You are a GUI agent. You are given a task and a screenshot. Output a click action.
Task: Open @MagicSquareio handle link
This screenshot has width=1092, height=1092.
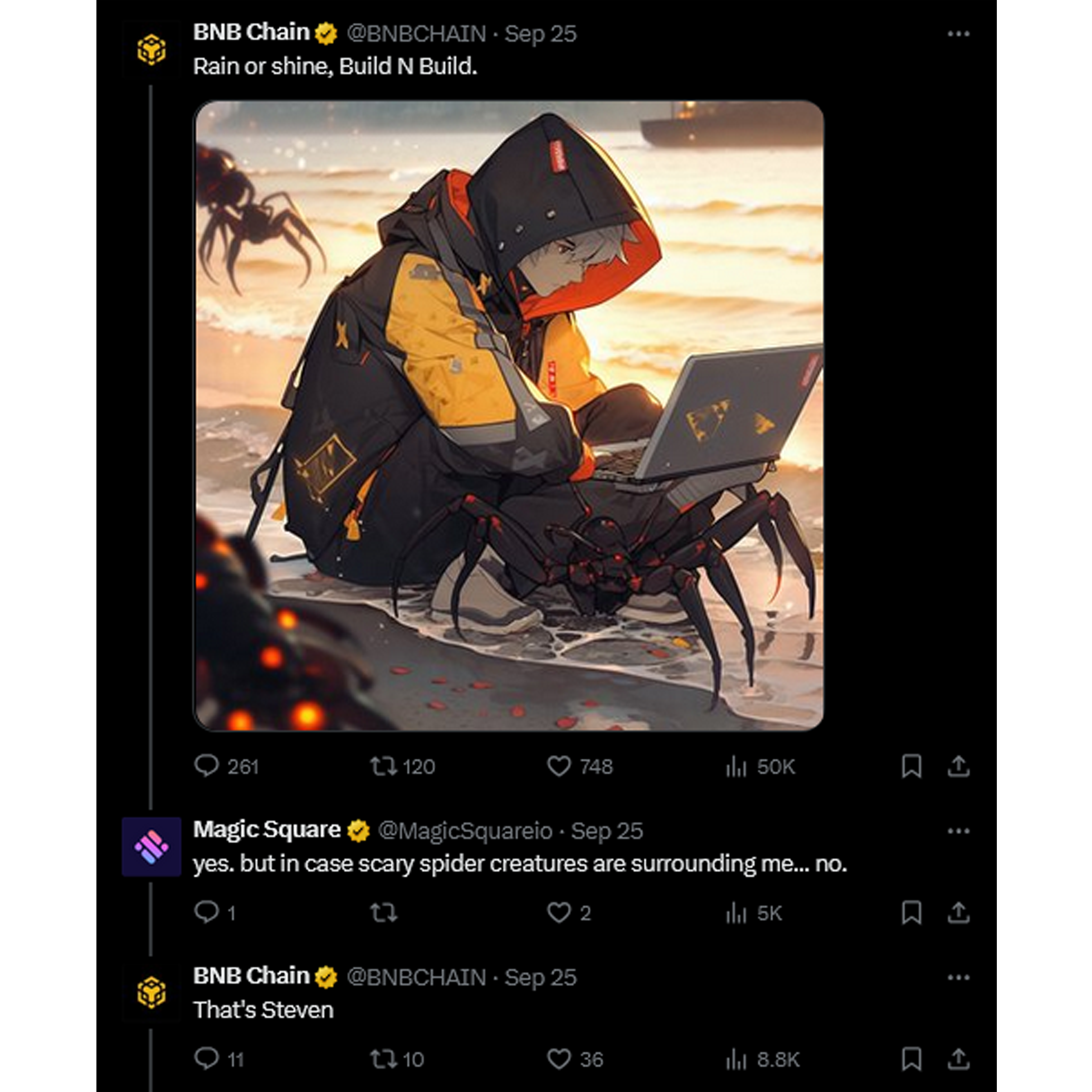coord(465,831)
